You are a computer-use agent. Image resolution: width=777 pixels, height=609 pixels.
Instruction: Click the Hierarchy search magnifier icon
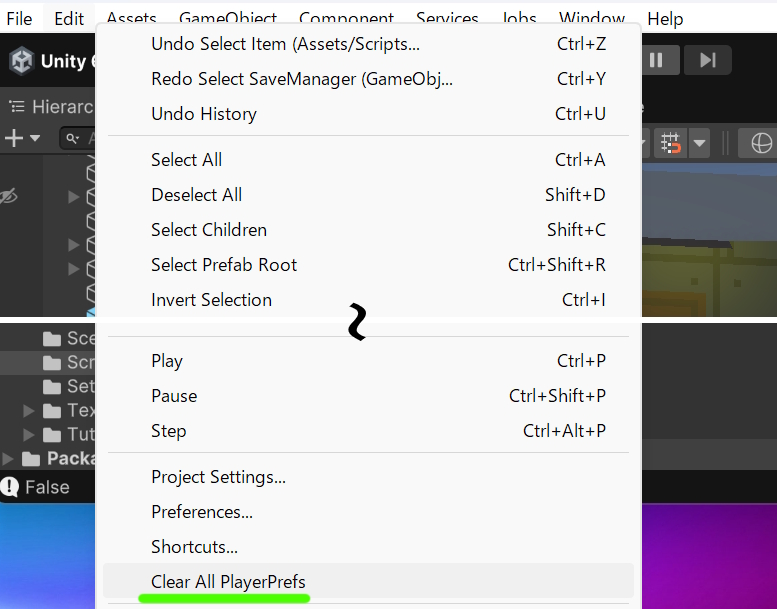(x=72, y=138)
